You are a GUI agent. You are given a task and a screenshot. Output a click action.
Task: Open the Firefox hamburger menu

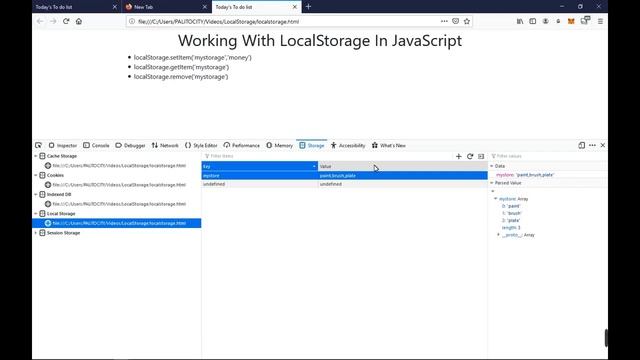(600, 21)
